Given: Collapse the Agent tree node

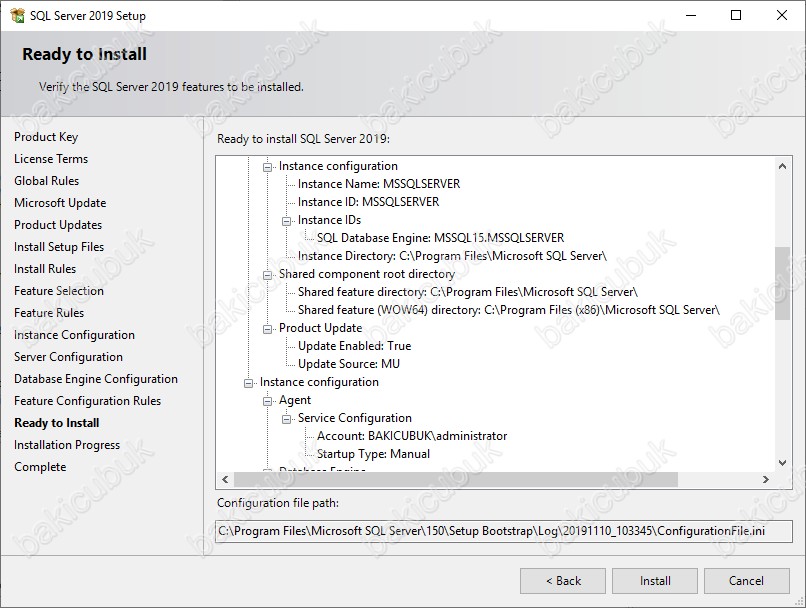Looking at the screenshot, I should pyautogui.click(x=267, y=401).
